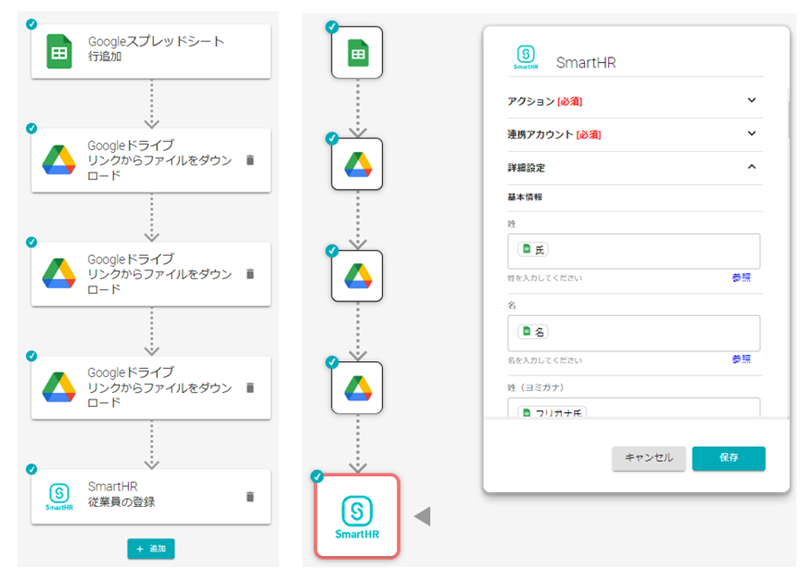Click the 氏 variable chip in the 姓 field
The width and height of the screenshot is (812, 581).
click(533, 250)
